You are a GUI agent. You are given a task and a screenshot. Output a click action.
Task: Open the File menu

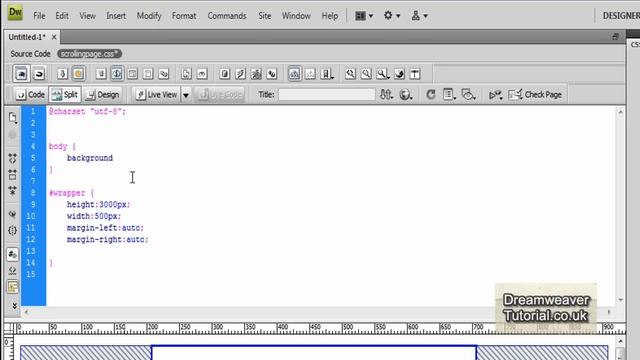(39, 16)
